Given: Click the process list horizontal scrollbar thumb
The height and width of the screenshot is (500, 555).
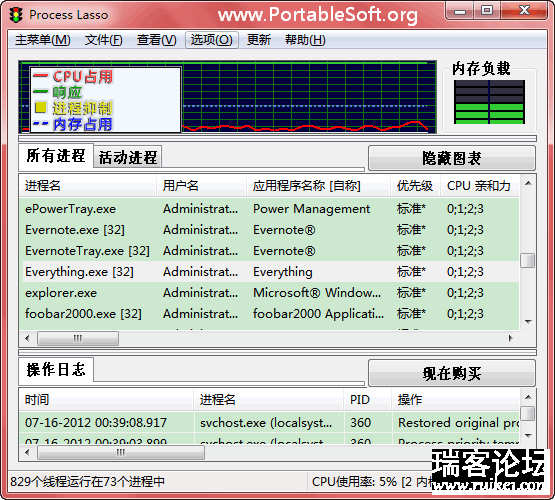Looking at the screenshot, I should (78, 338).
